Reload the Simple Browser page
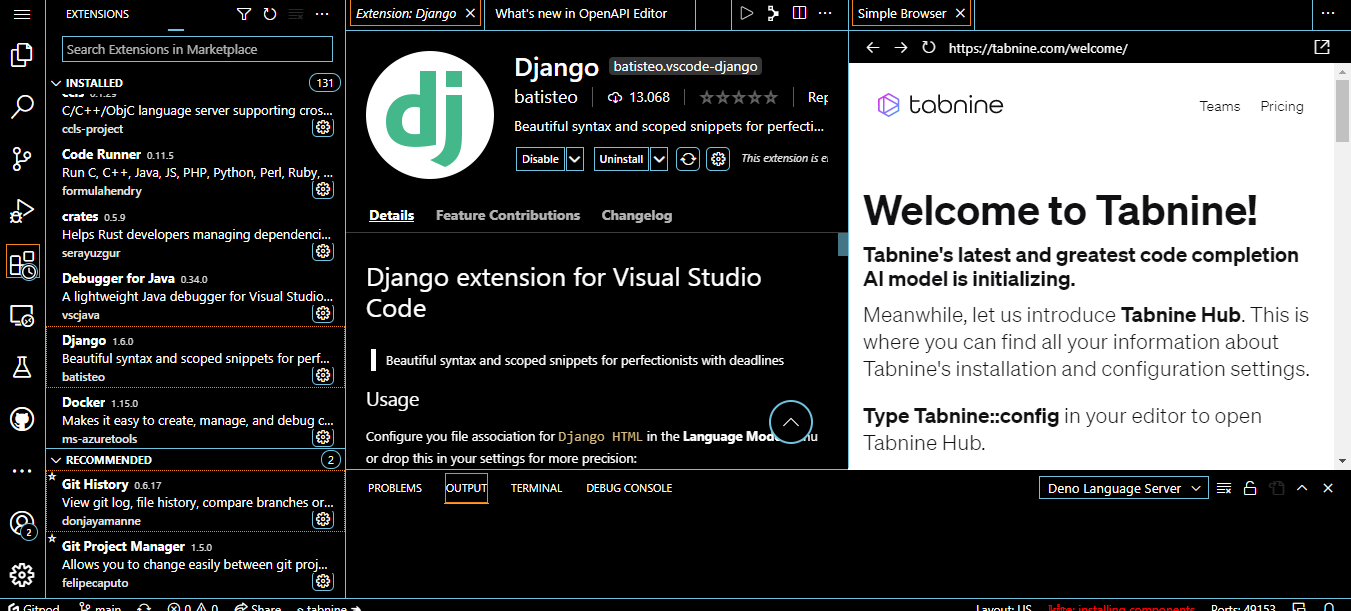The image size is (1351, 611). coord(929,48)
